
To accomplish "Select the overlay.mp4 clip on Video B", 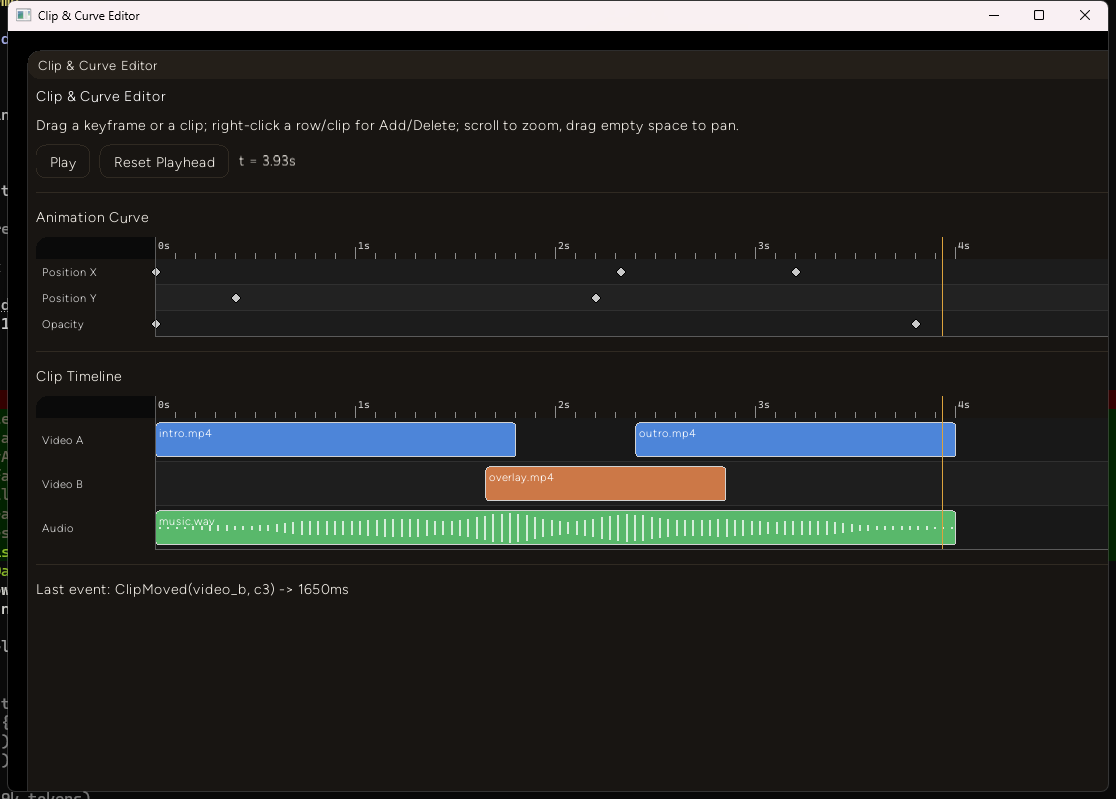I will click(605, 484).
